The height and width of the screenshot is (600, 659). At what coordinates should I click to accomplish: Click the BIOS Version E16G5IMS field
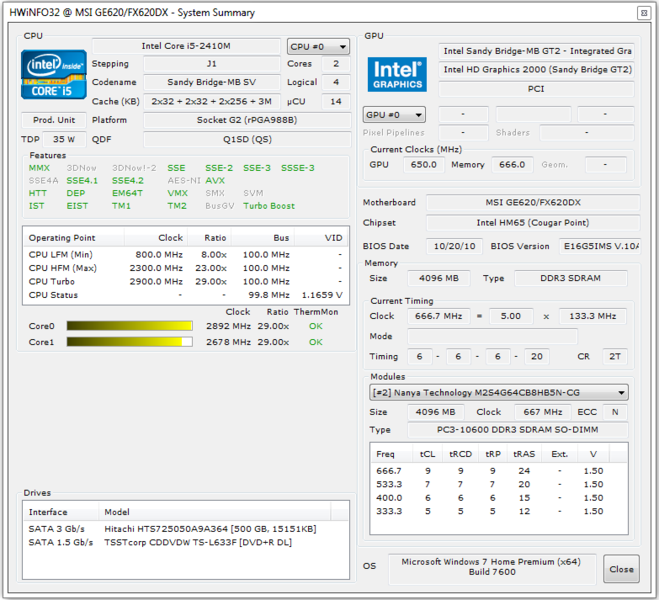(x=600, y=246)
